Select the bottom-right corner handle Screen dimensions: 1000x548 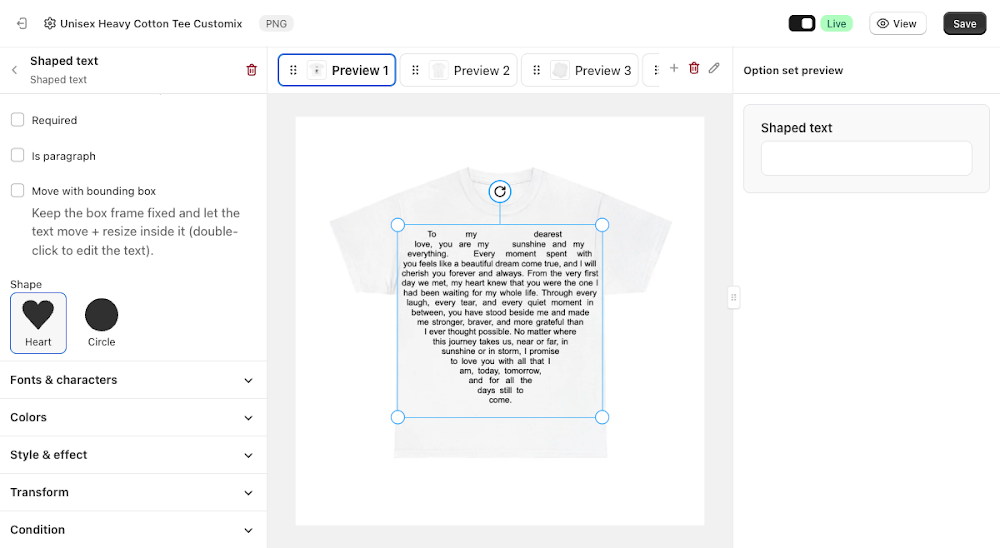[602, 417]
